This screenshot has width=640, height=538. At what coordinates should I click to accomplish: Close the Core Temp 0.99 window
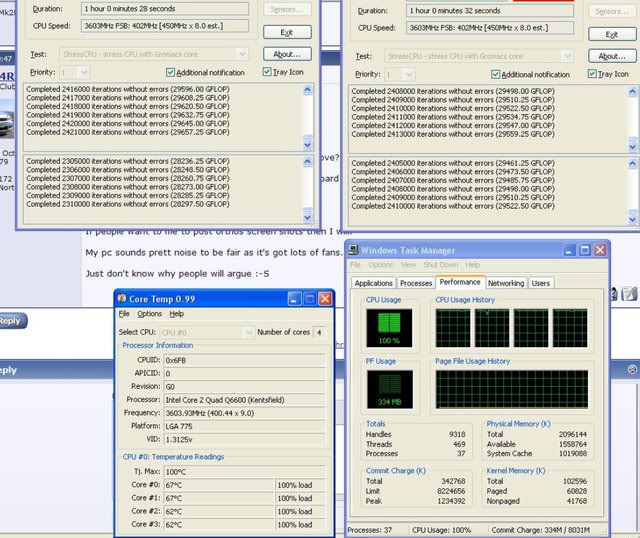(x=323, y=299)
